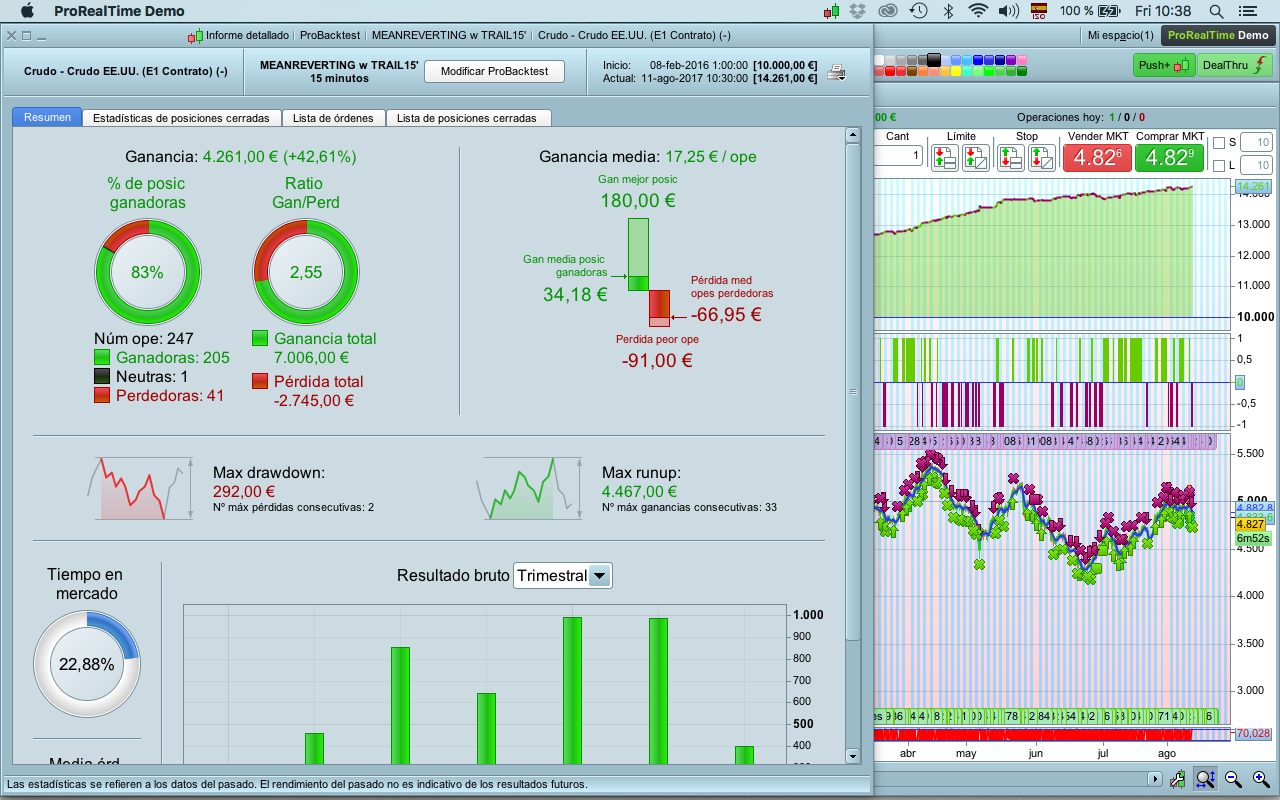Click the Max runup value 4.467,00 €

coord(640,492)
